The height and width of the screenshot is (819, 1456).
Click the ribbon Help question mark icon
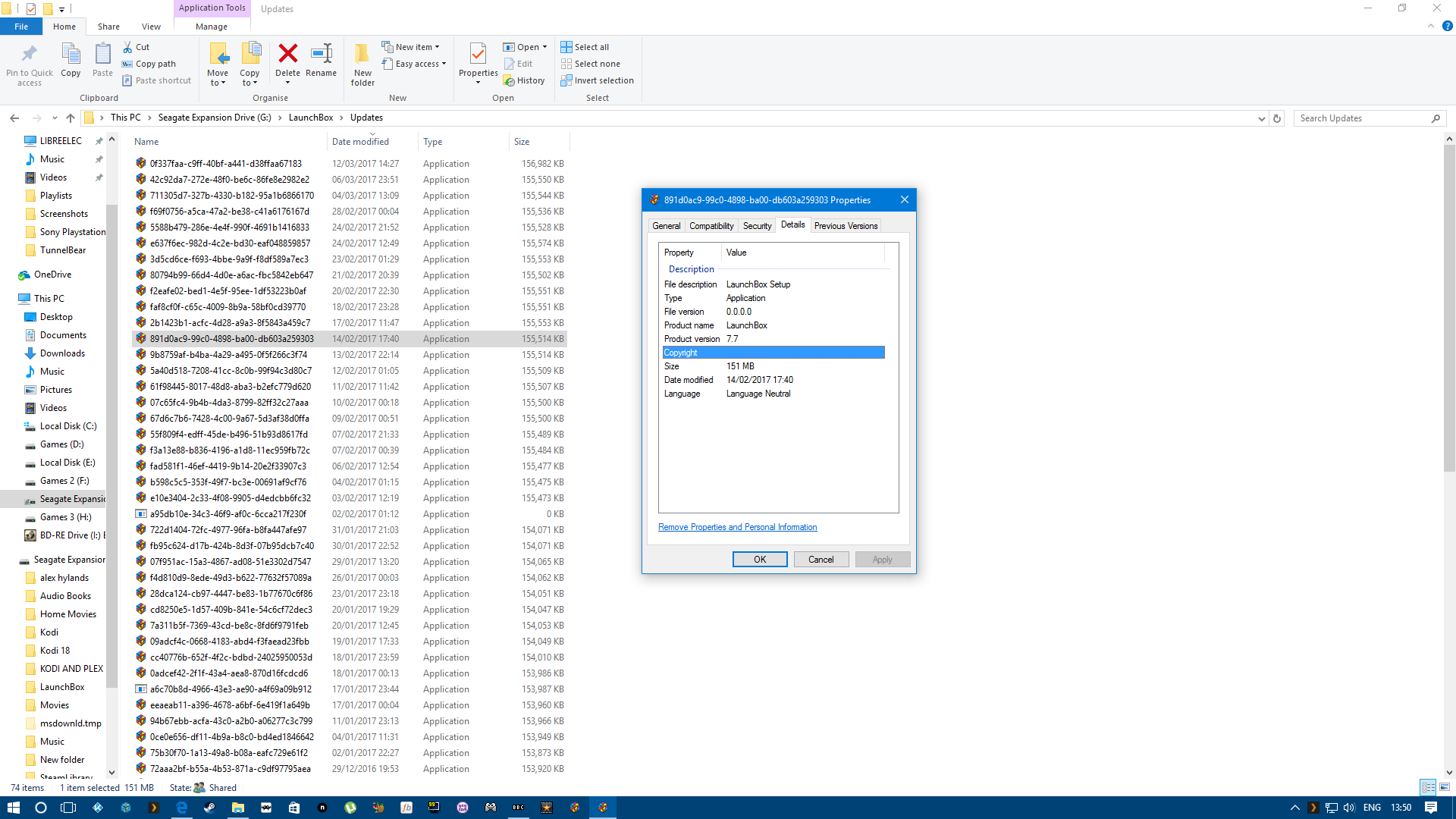pos(1447,26)
